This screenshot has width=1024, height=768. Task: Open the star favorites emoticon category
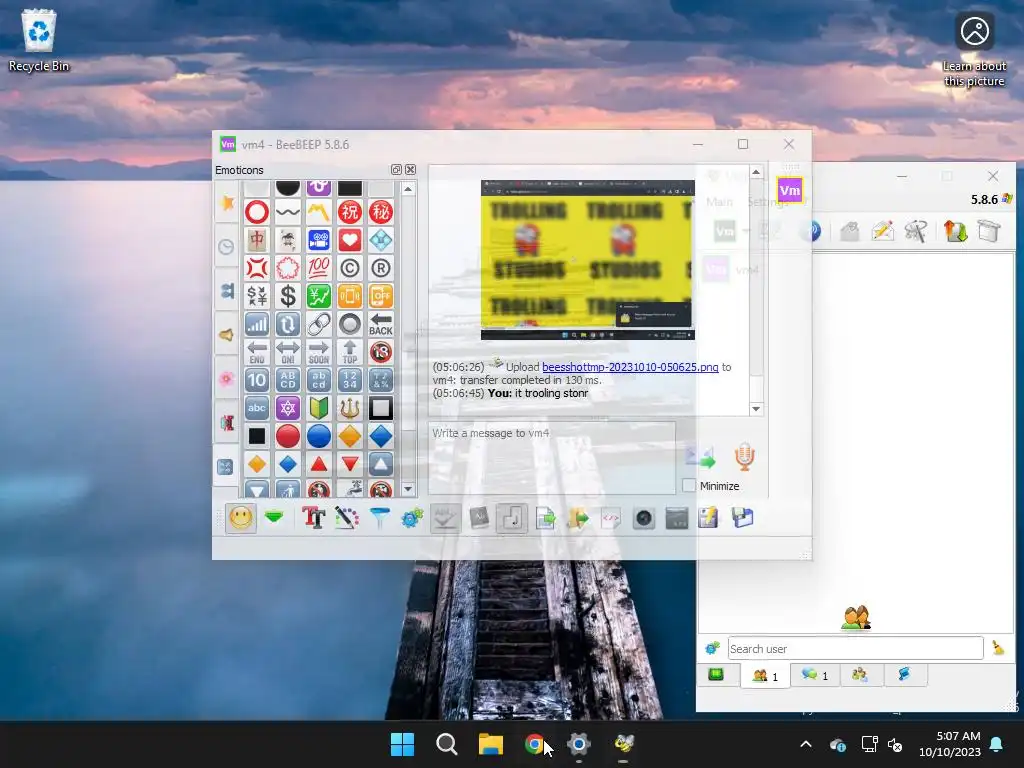[x=226, y=203]
